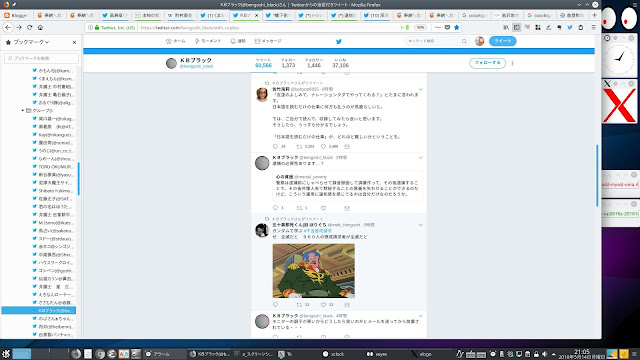
Task: Open the page actions three-dot menu
Action: [x=438, y=27]
